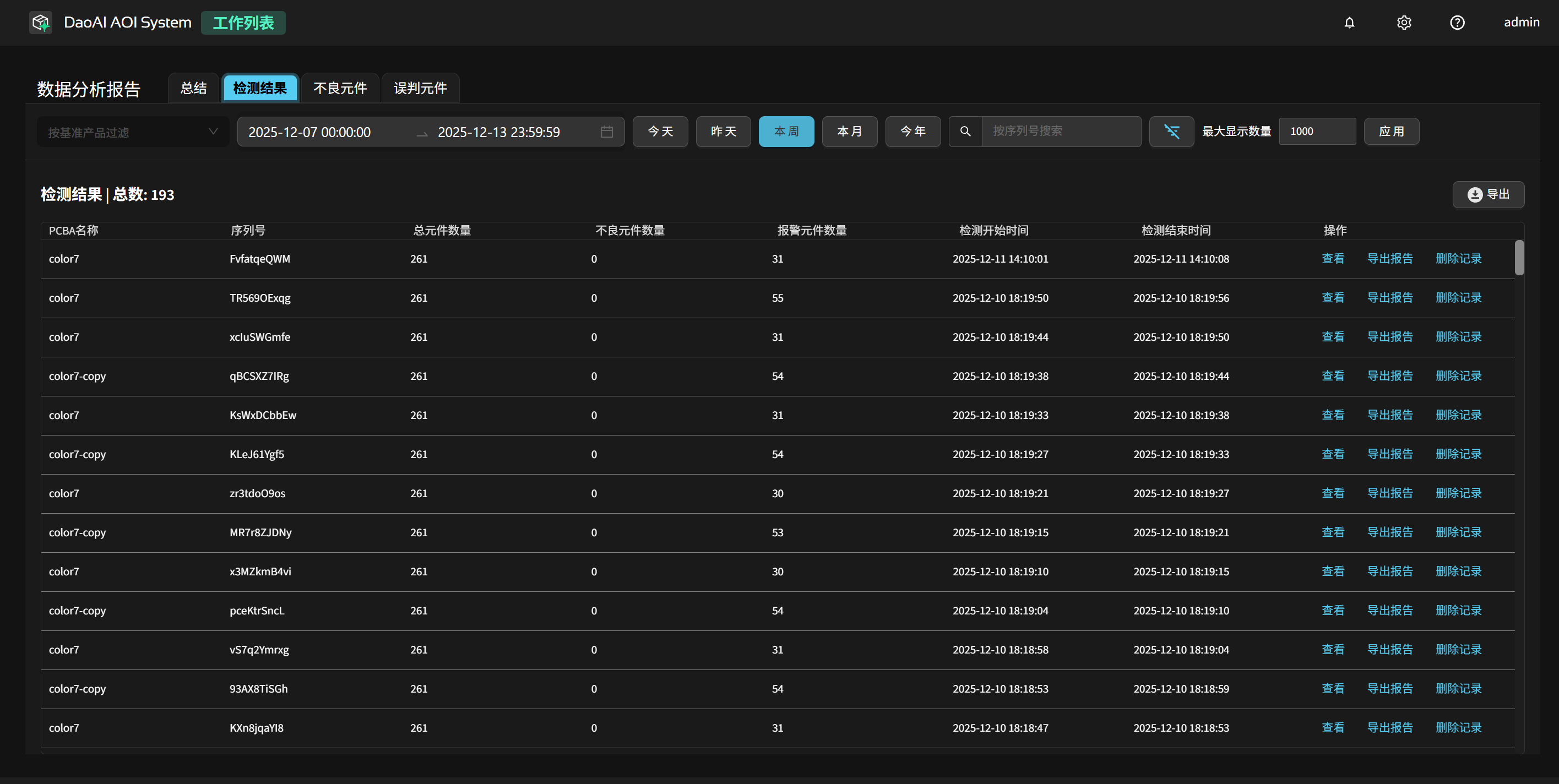
Task: Click the help question mark icon
Action: [x=1457, y=23]
